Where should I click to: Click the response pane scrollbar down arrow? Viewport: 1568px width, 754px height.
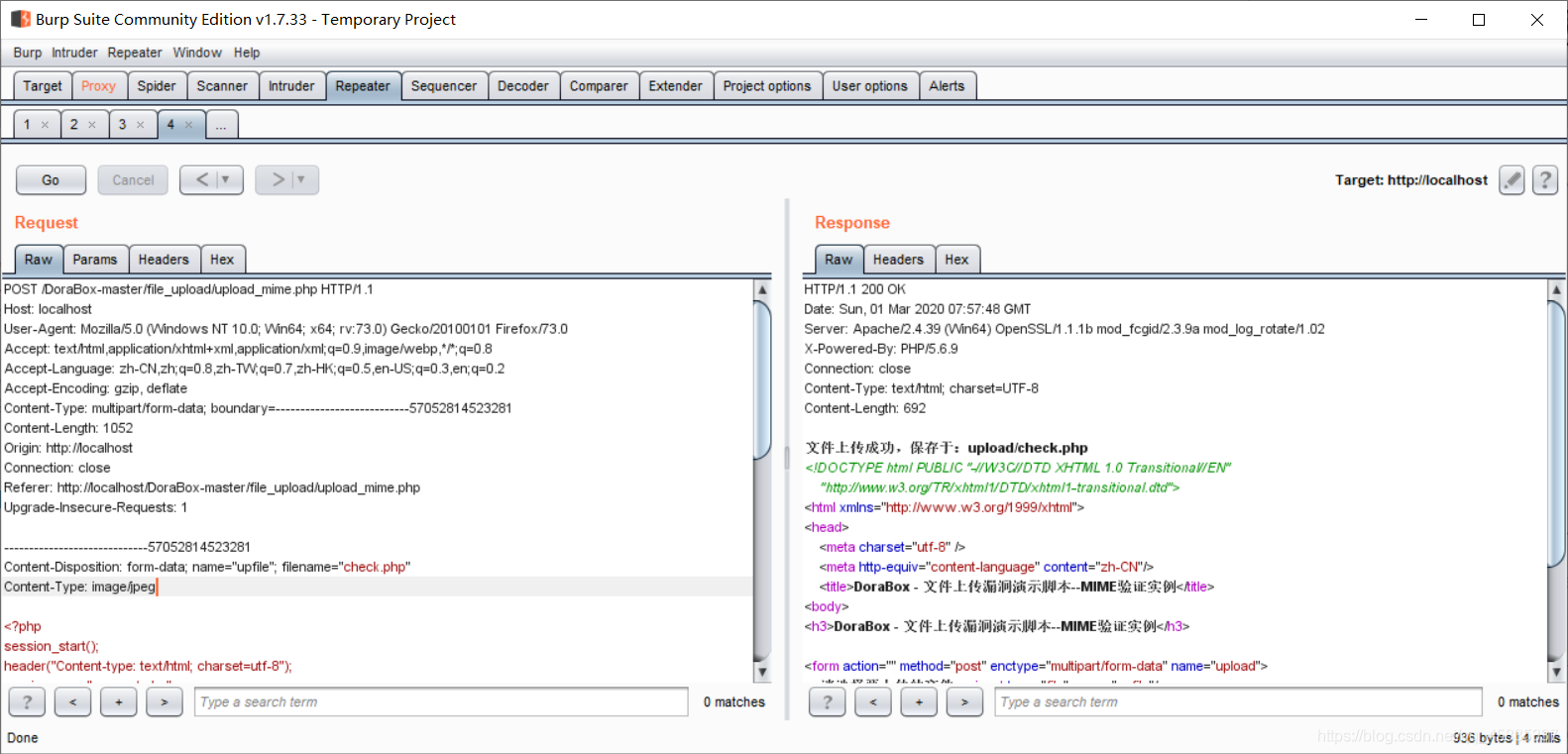point(1556,672)
